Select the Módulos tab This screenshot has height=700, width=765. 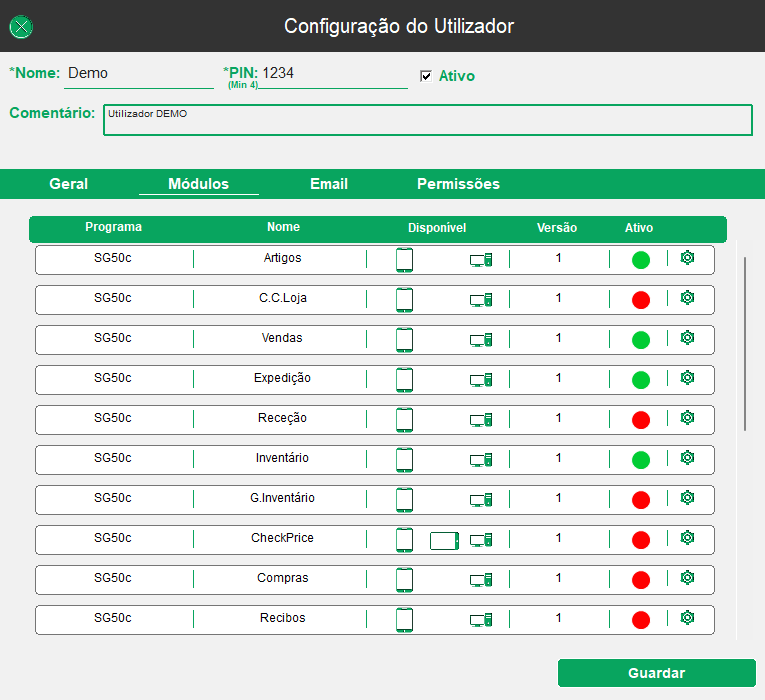click(x=199, y=184)
